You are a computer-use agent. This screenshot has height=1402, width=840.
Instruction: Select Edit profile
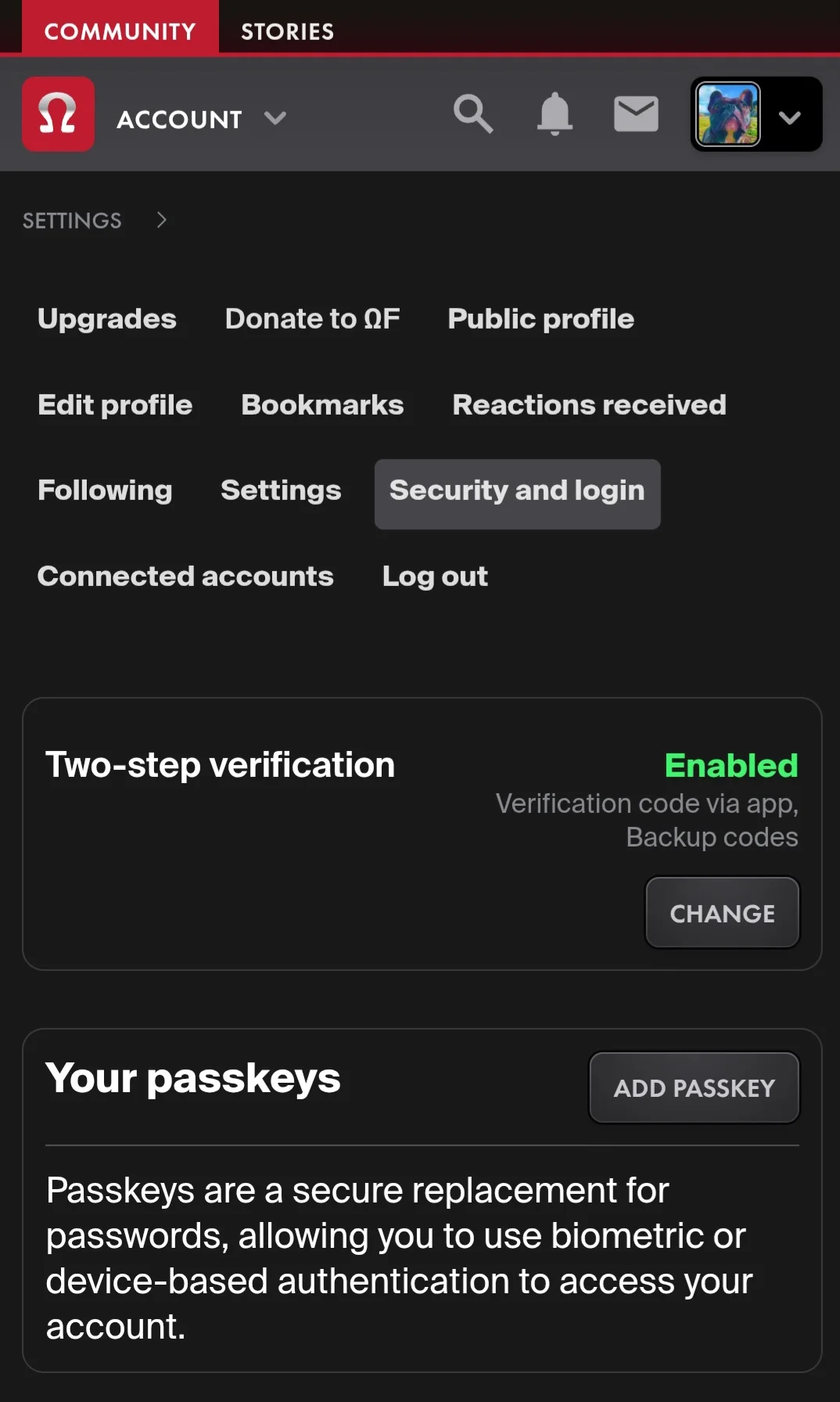115,404
